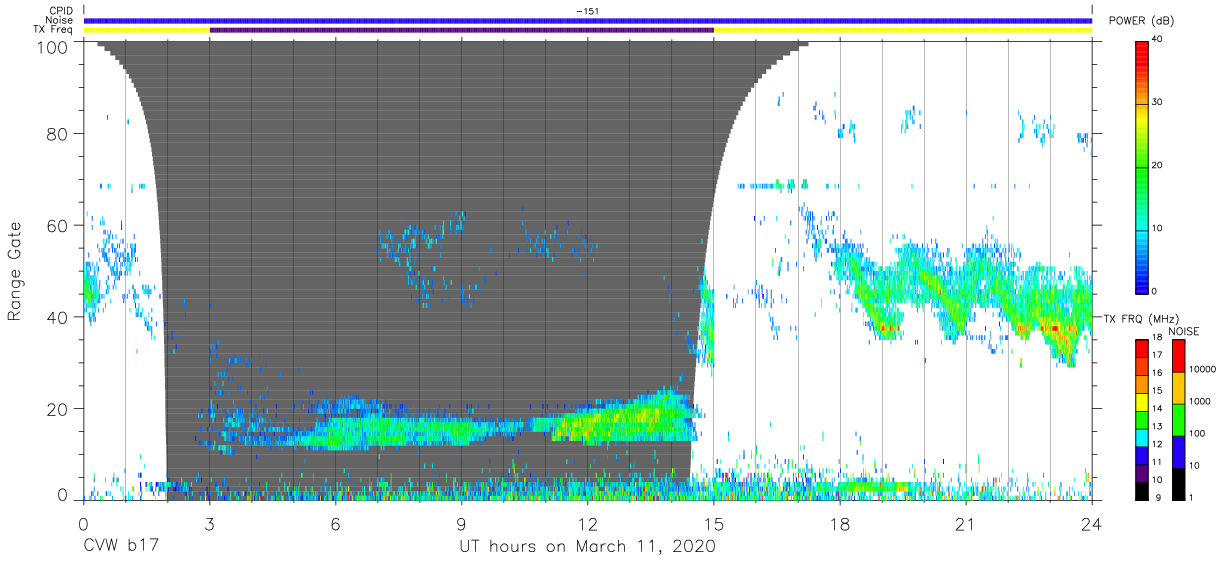This screenshot has height=567, width=1228.
Task: Click the 0 hour tick label on time axis
Action: (84, 524)
